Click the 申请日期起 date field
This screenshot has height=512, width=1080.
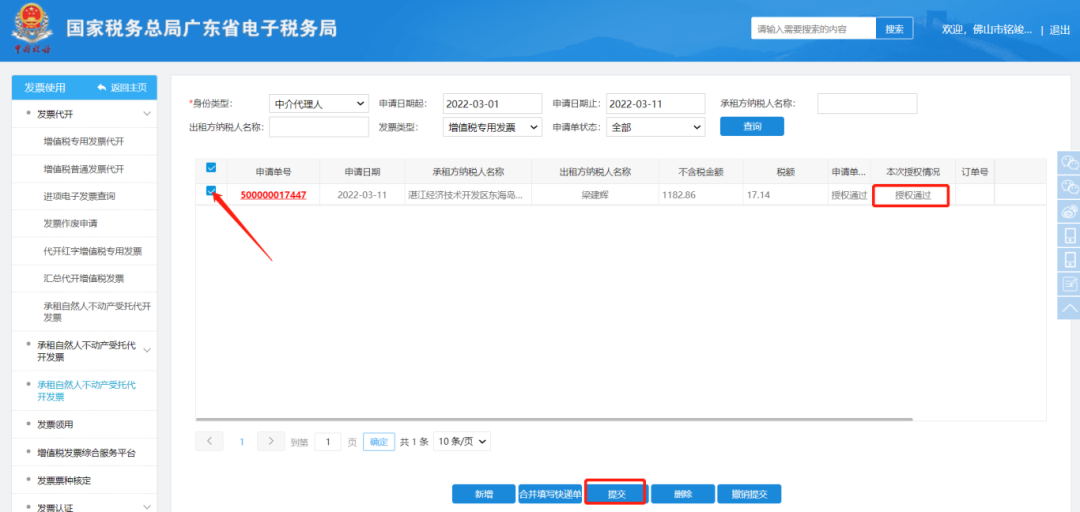pyautogui.click(x=492, y=104)
